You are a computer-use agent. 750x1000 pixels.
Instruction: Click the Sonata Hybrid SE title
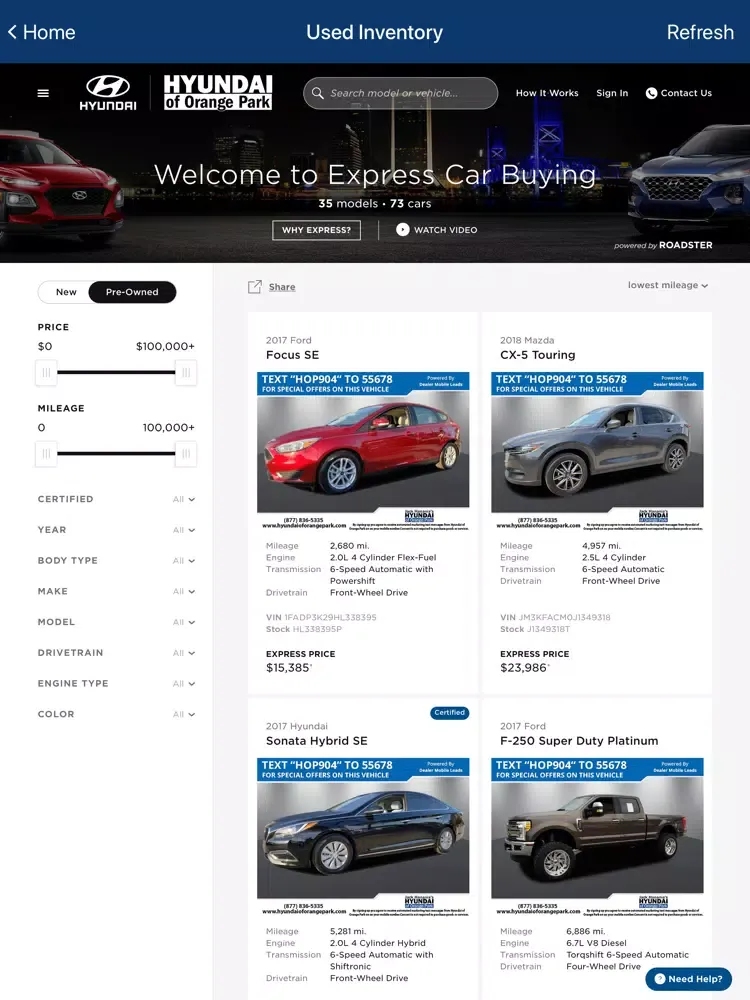click(317, 741)
